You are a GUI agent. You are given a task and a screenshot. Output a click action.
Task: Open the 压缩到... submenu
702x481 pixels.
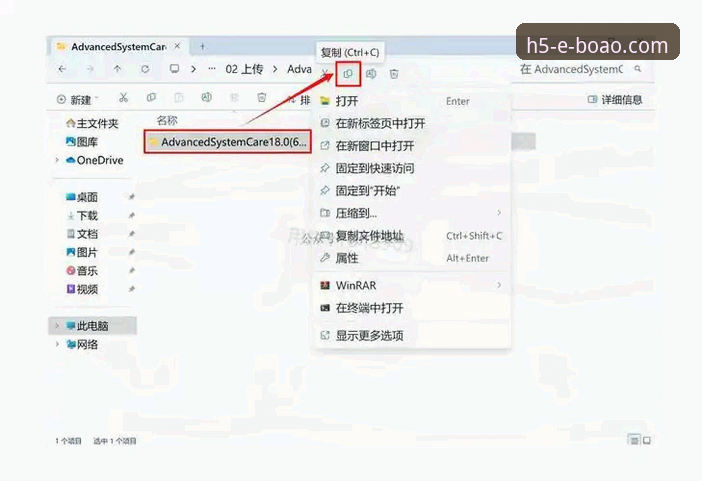coord(412,213)
